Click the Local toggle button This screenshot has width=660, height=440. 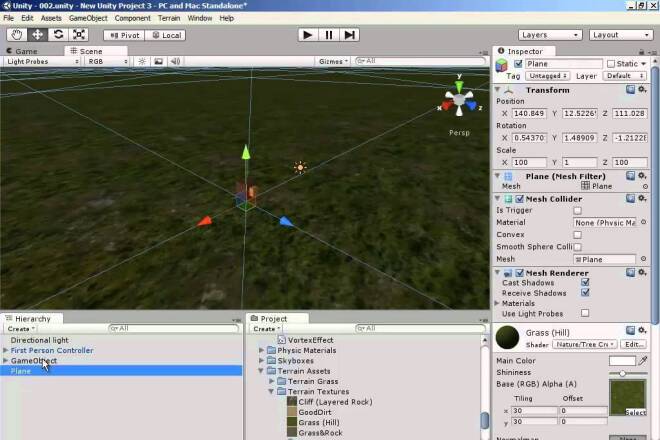(166, 35)
